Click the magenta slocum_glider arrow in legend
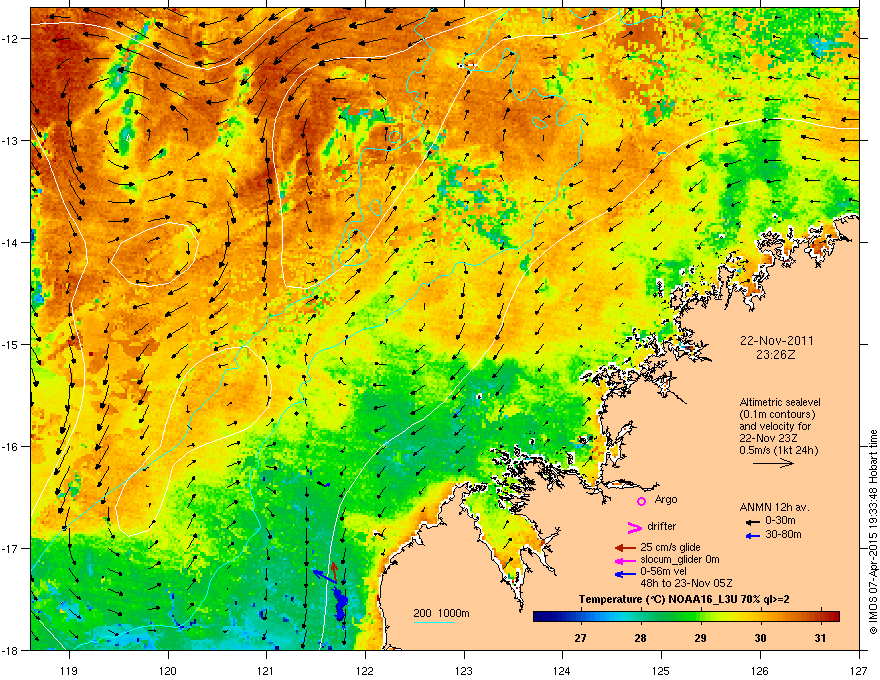The height and width of the screenshot is (680, 880). [625, 561]
